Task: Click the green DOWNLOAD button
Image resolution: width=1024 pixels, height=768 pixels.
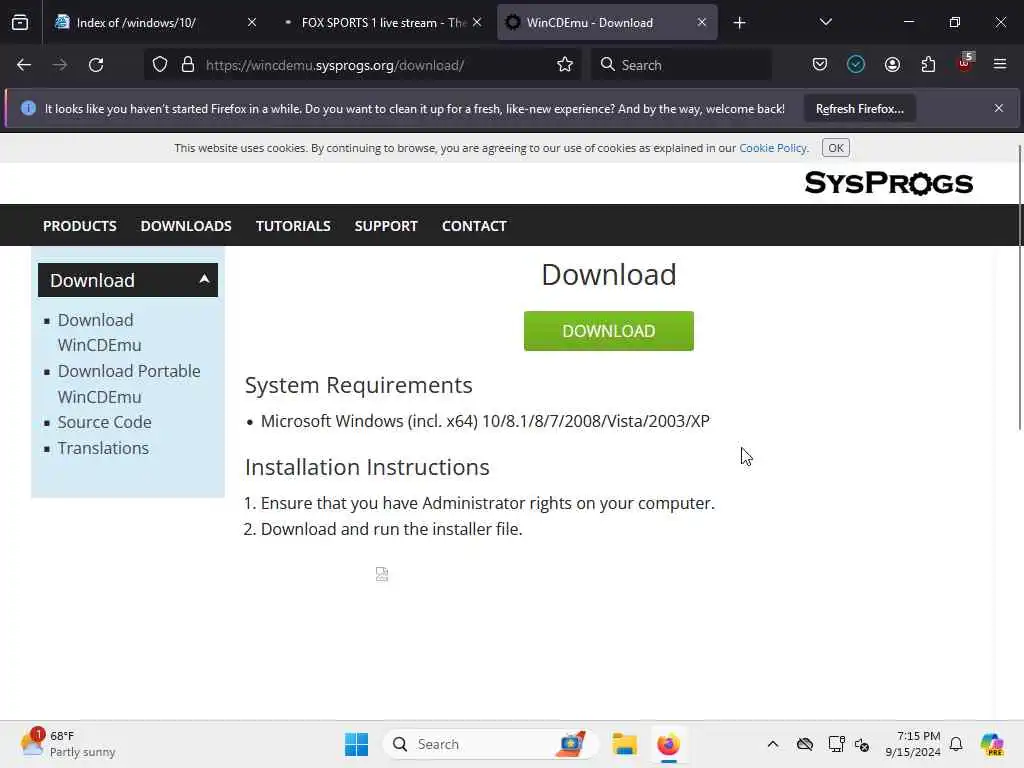Action: 609,331
